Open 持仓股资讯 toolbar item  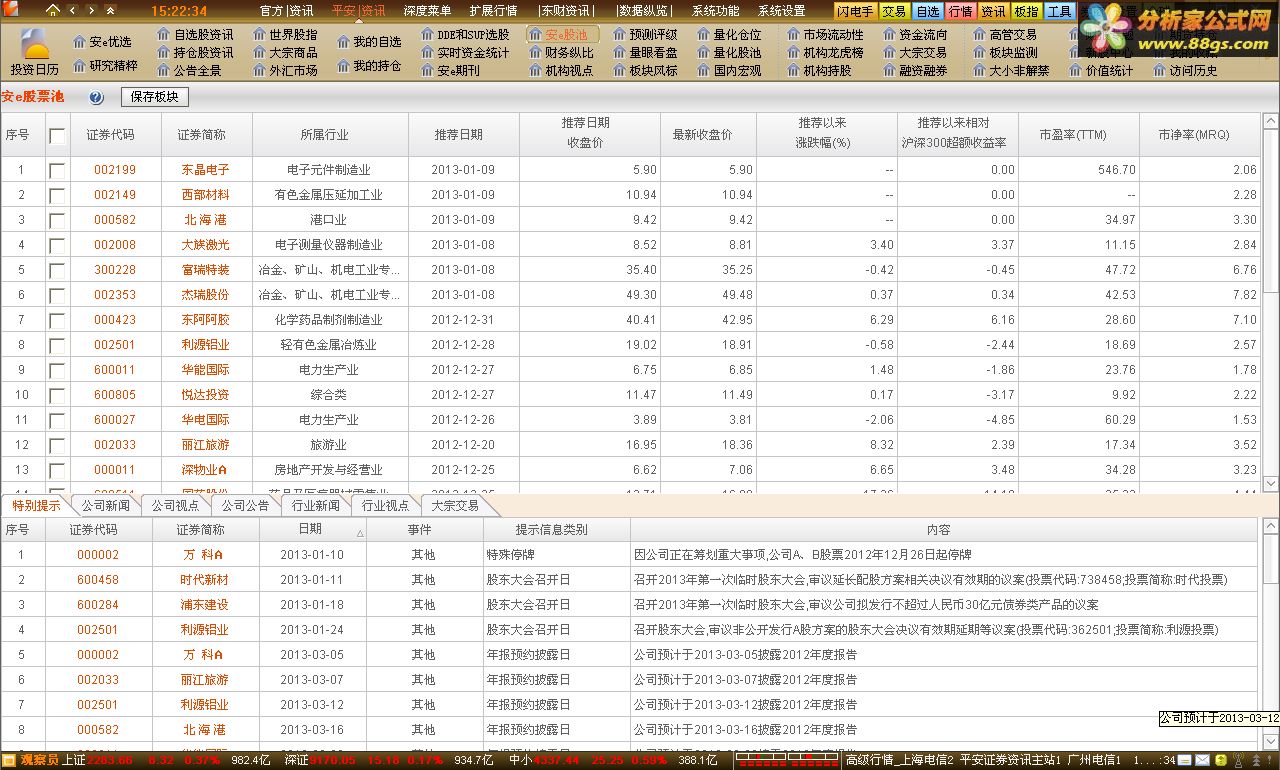coord(196,53)
